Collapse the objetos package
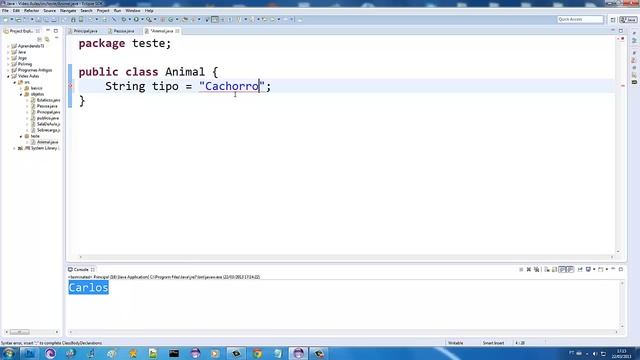Image resolution: width=640 pixels, height=360 pixels. pyautogui.click(x=21, y=94)
